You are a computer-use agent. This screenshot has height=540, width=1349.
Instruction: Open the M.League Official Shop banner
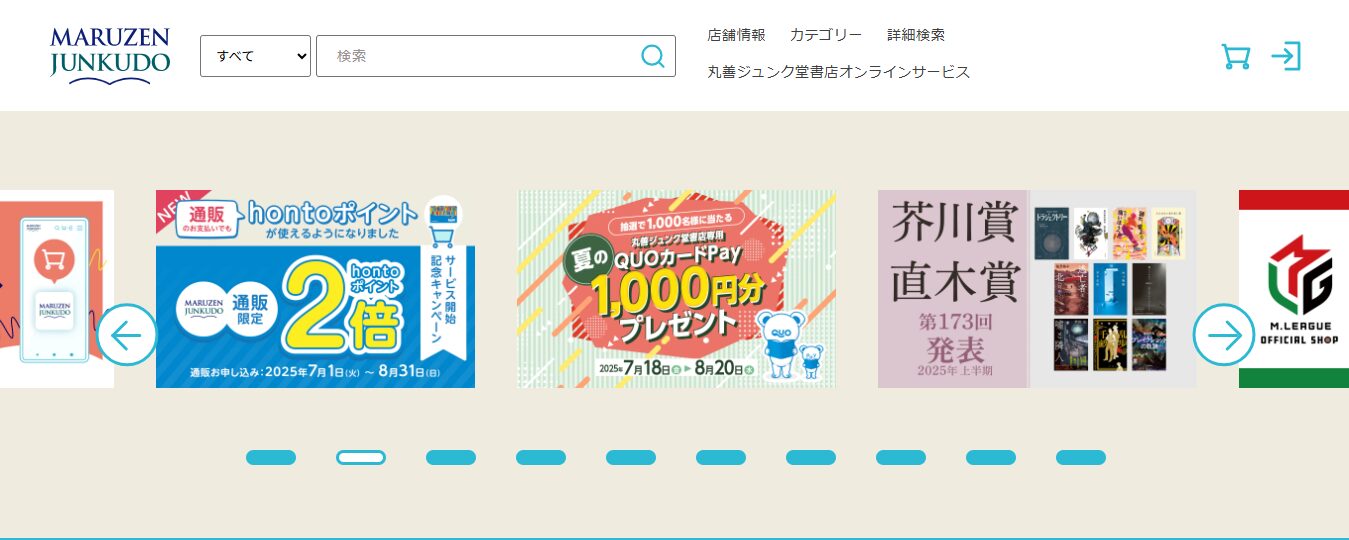point(1294,289)
